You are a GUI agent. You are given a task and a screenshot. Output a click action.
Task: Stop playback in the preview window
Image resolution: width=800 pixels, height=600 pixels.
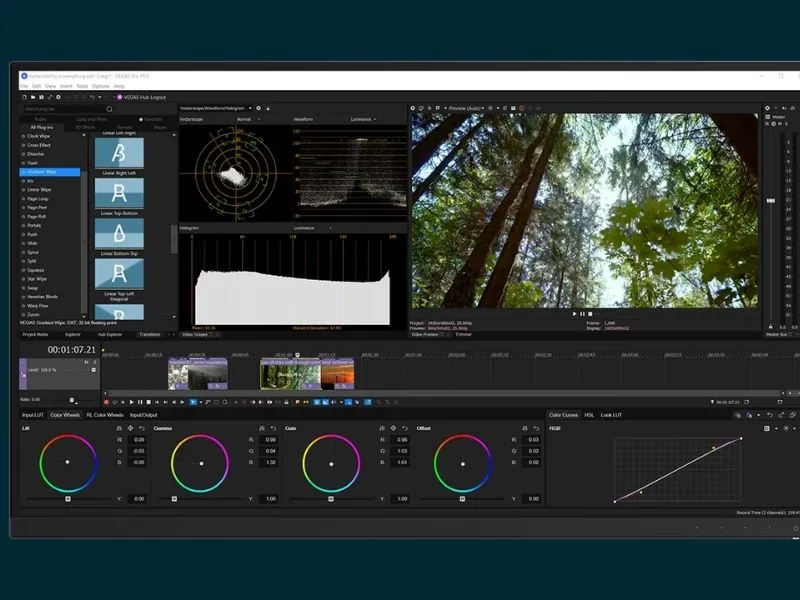[x=590, y=314]
